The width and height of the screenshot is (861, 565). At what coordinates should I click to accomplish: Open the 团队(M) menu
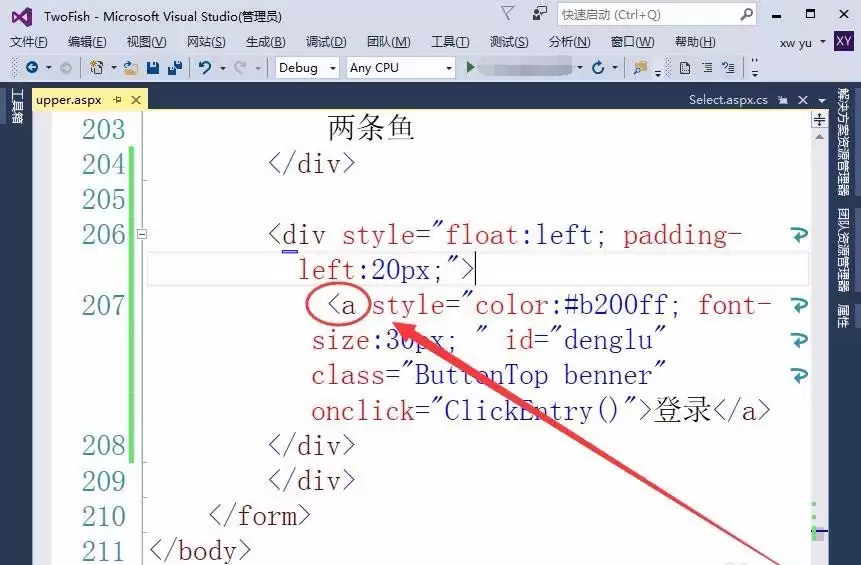click(x=389, y=42)
